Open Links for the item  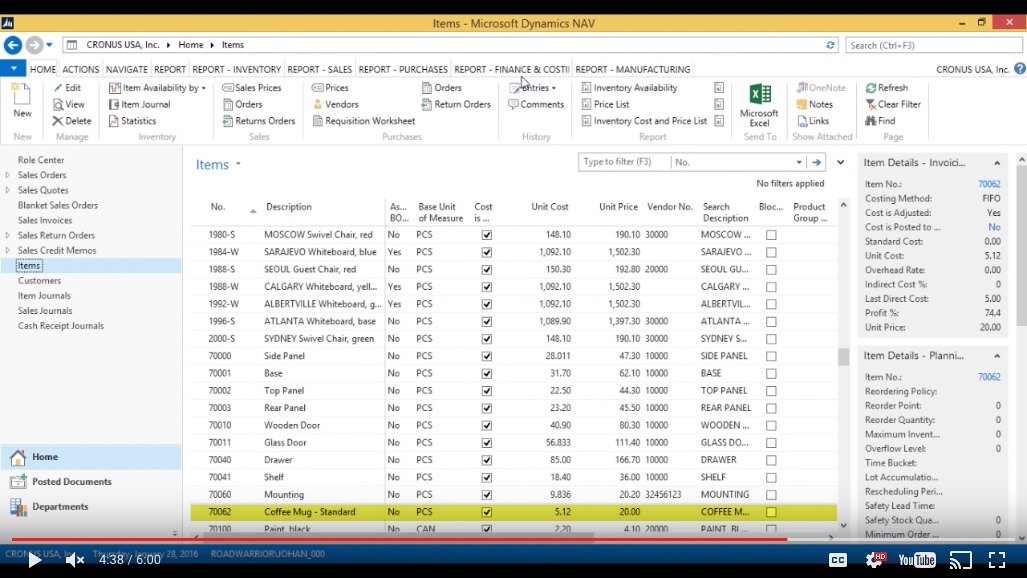pyautogui.click(x=813, y=121)
